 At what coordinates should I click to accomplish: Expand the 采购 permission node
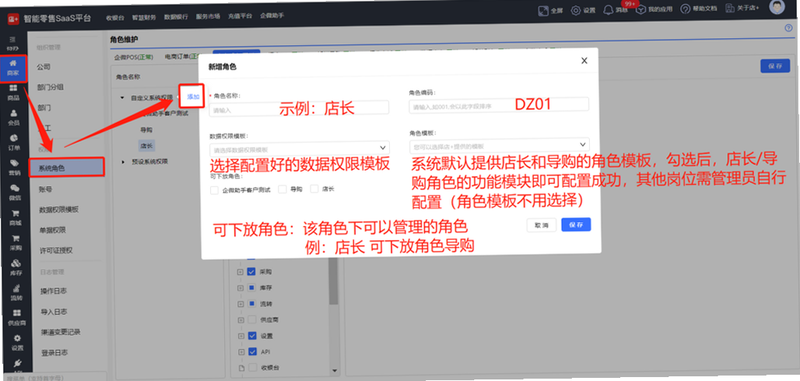pos(240,272)
